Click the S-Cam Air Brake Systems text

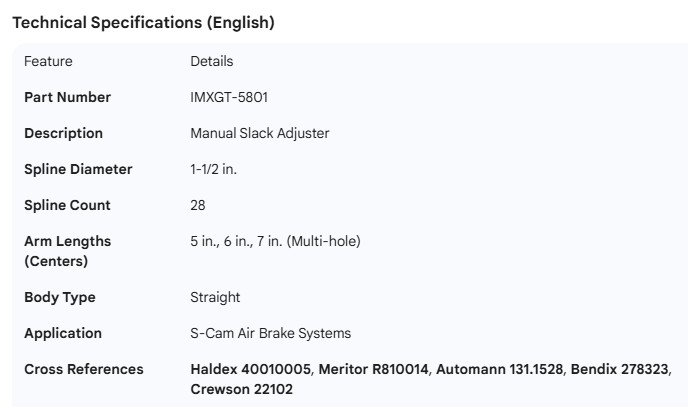click(270, 333)
